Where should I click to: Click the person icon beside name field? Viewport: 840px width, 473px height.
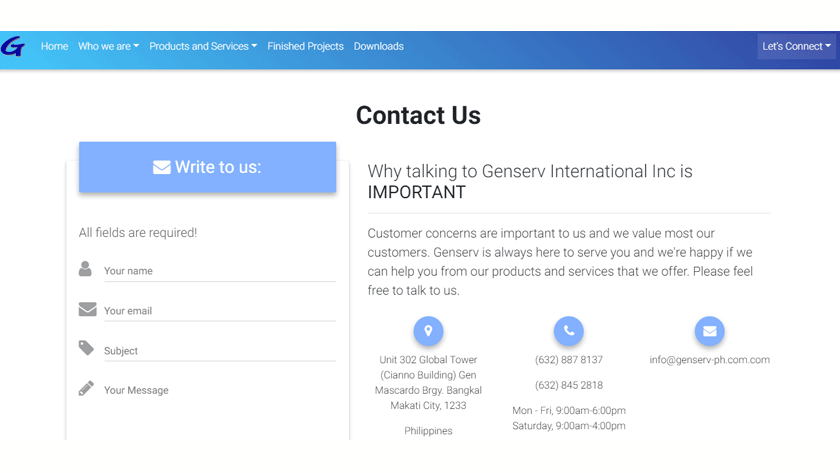[x=86, y=269]
